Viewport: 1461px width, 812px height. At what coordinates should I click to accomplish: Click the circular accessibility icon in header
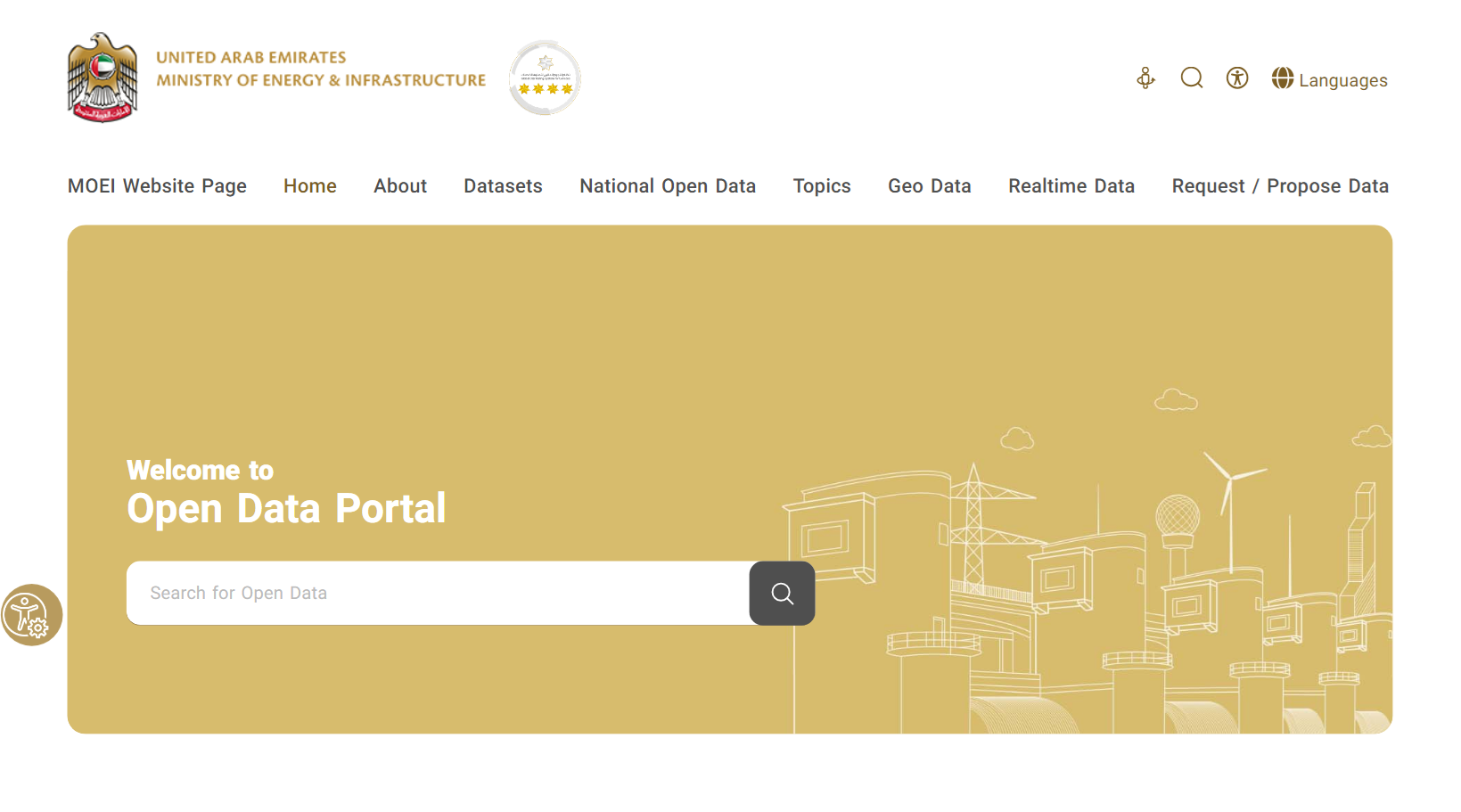tap(1236, 78)
